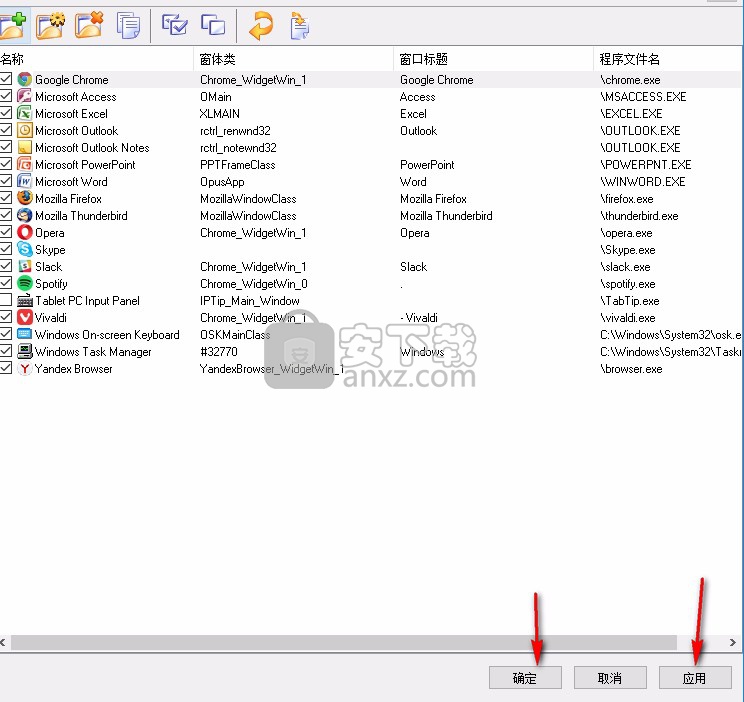Image resolution: width=744 pixels, height=702 pixels.
Task: Click the scroll right arrow
Action: pos(733,643)
